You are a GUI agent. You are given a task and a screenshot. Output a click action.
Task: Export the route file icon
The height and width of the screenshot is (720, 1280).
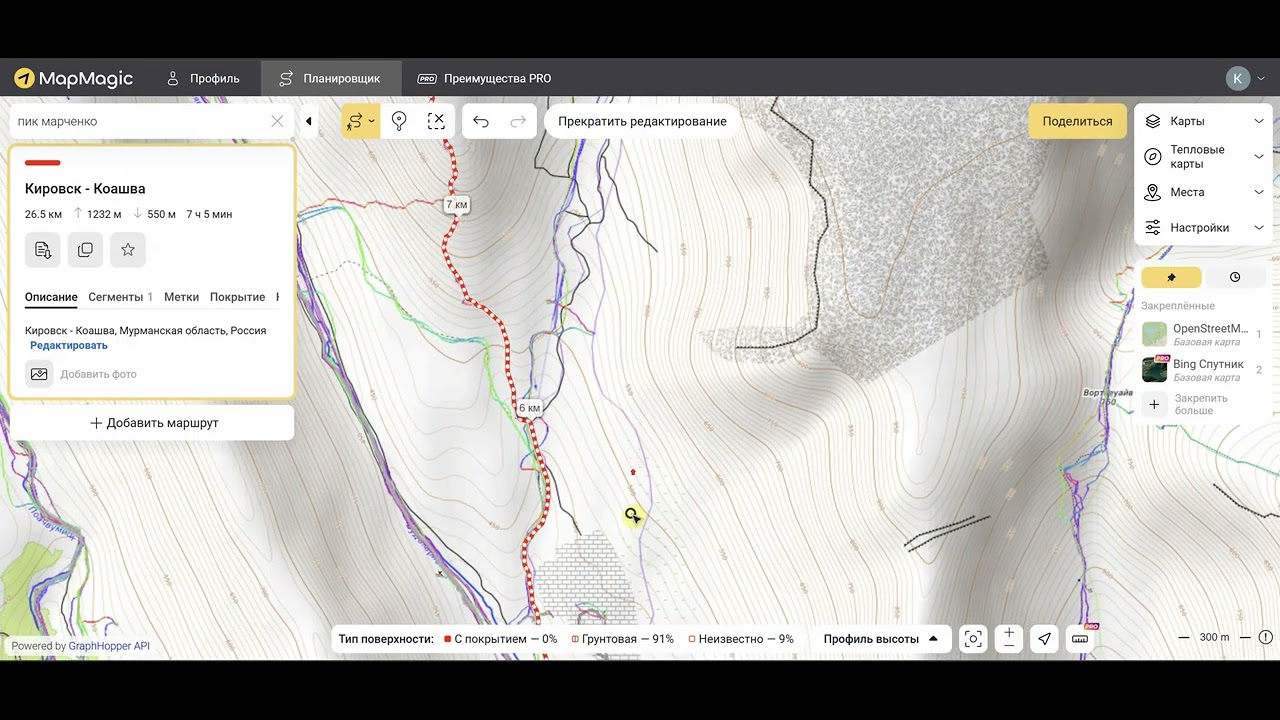(43, 250)
